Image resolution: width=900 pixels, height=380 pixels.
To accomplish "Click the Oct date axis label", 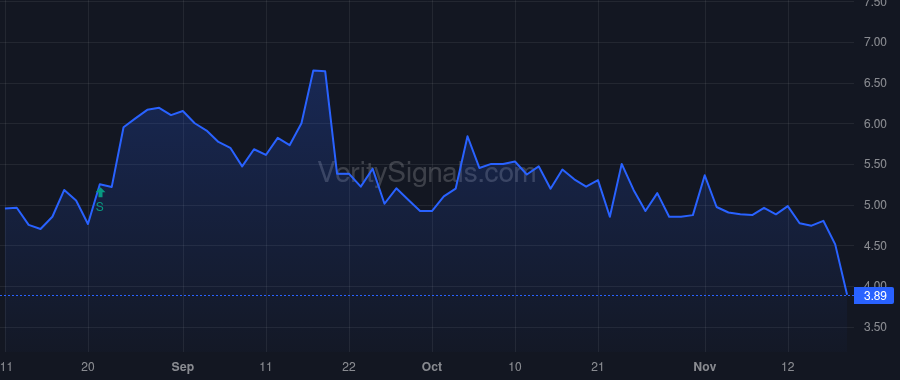I will [x=432, y=367].
